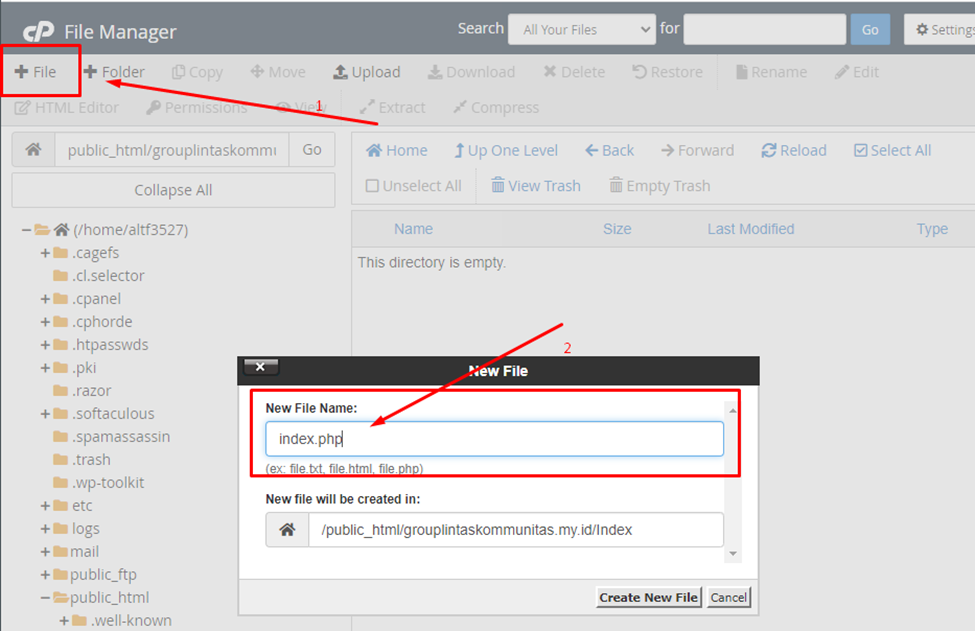975x631 pixels.
Task: Navigate Forward in the file pane
Action: click(697, 150)
